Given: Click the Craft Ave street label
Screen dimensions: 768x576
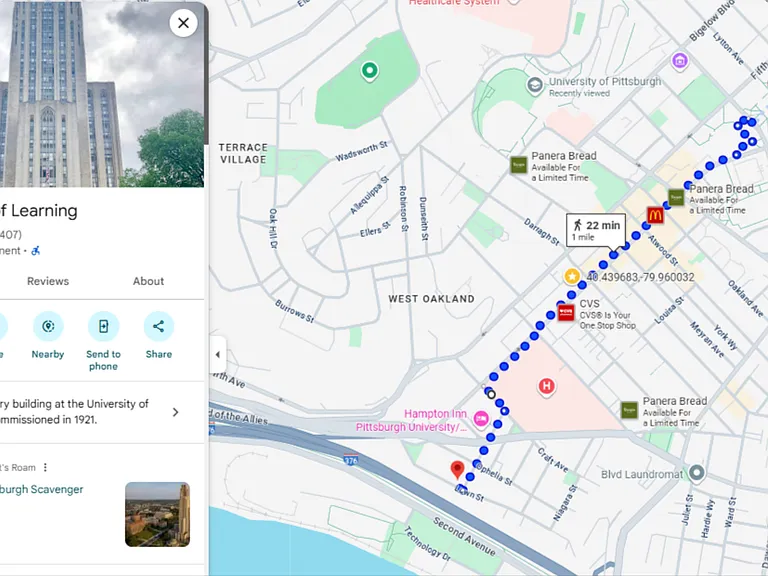Looking at the screenshot, I should [x=553, y=460].
